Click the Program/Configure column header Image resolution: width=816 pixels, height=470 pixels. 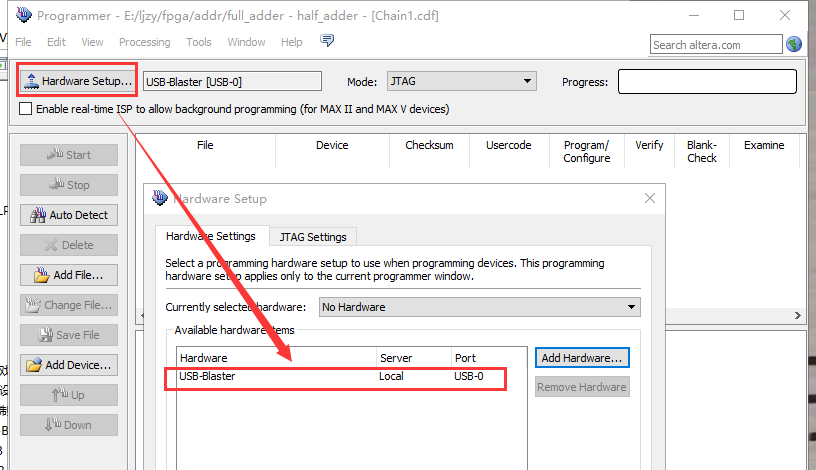coord(586,151)
